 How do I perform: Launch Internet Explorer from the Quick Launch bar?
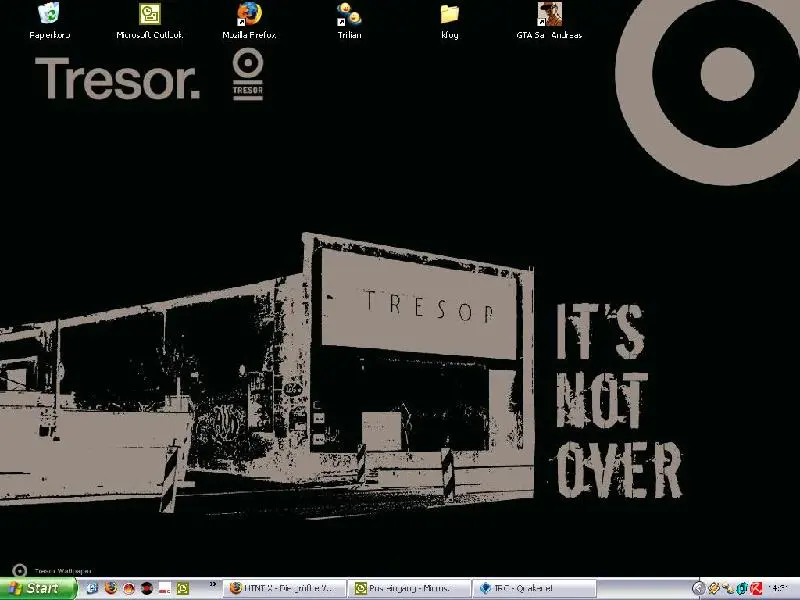(x=93, y=589)
